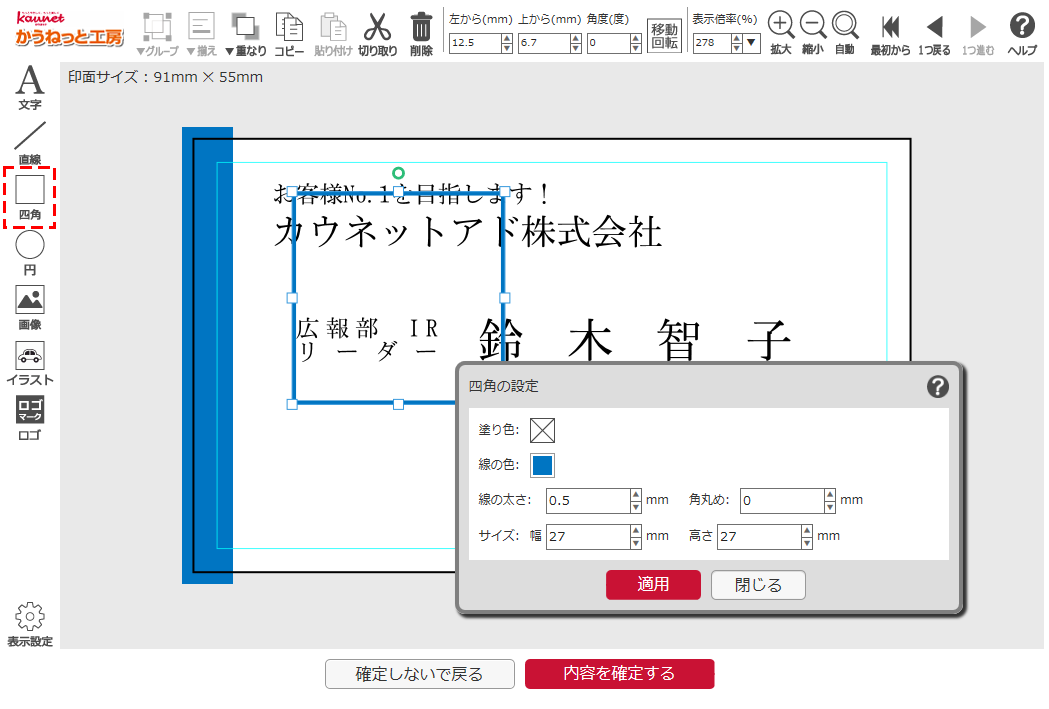
Task: Select the 円 circle tool
Action: pyautogui.click(x=29, y=253)
